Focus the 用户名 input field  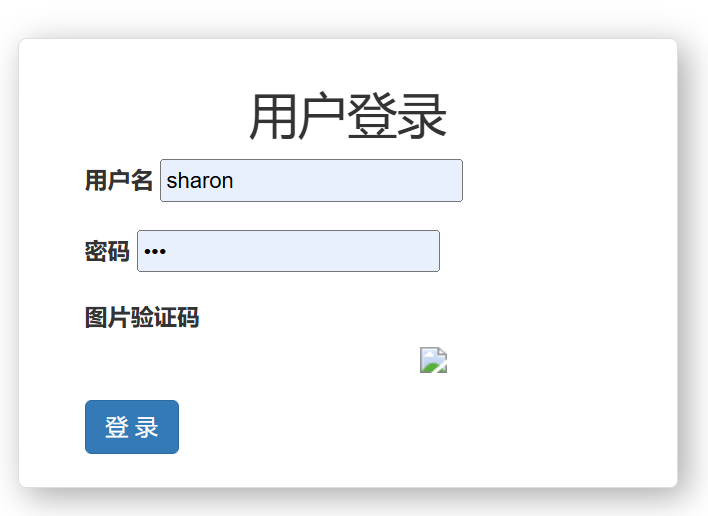pyautogui.click(x=311, y=181)
